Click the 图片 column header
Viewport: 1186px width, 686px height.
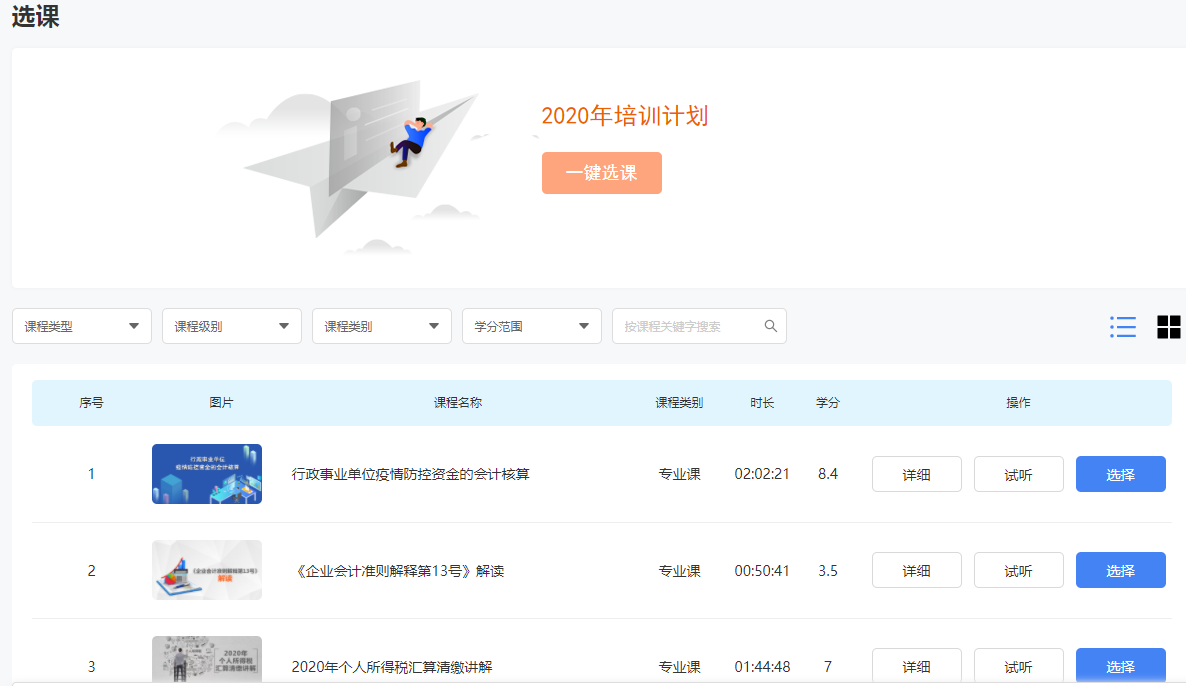coord(221,402)
